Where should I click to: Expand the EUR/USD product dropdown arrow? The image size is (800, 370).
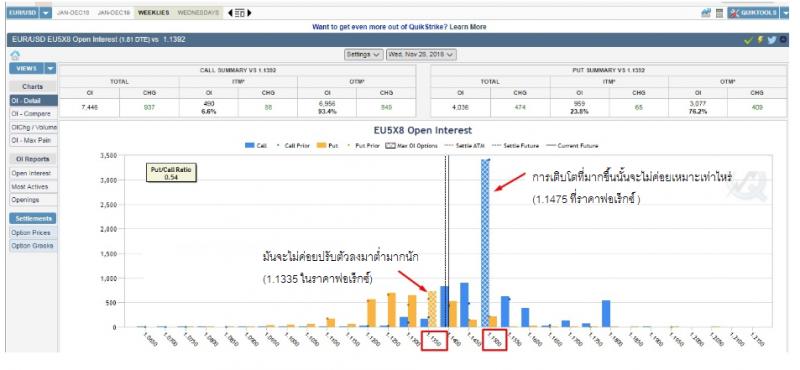[46, 13]
